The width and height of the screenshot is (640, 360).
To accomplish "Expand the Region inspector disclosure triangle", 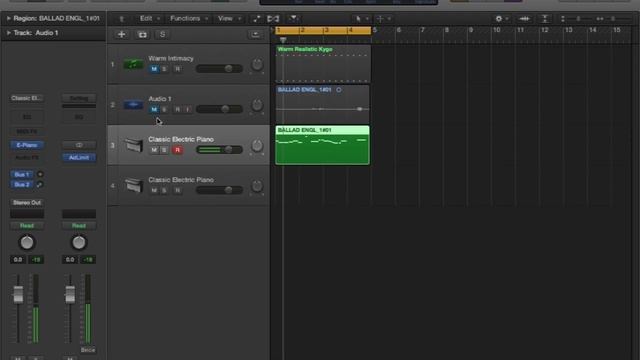I will [x=8, y=18].
